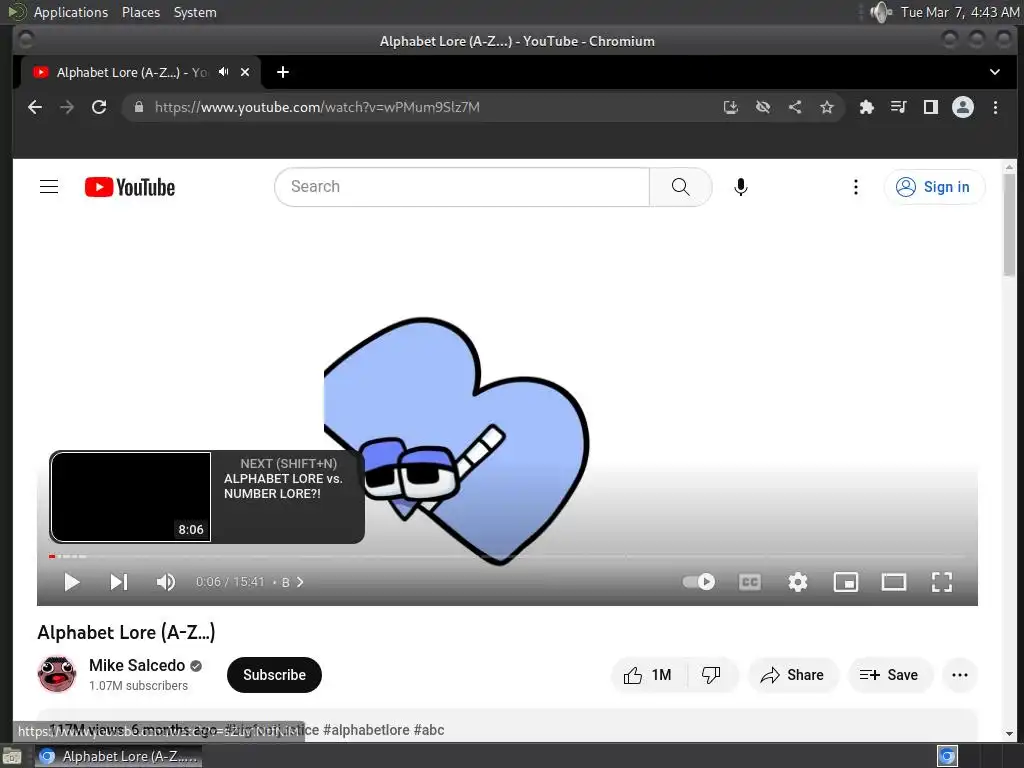
Task: Open the Chromium three-dot menu
Action: 995,107
